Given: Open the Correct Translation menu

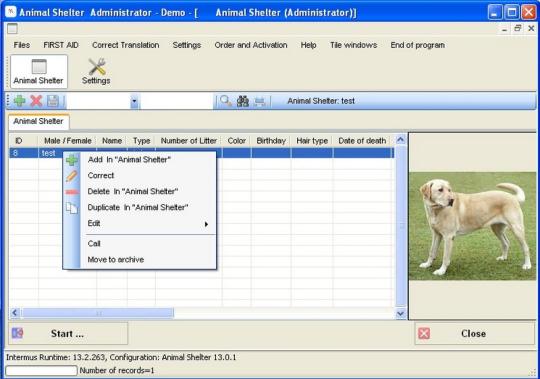Looking at the screenshot, I should 126,45.
